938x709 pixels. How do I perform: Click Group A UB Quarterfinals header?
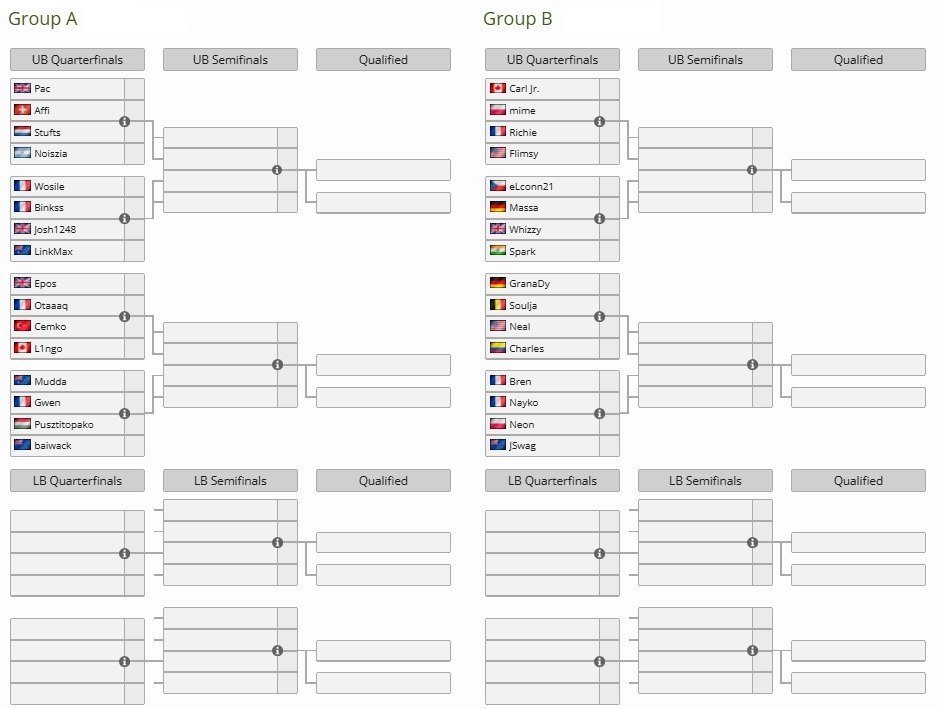click(x=77, y=60)
